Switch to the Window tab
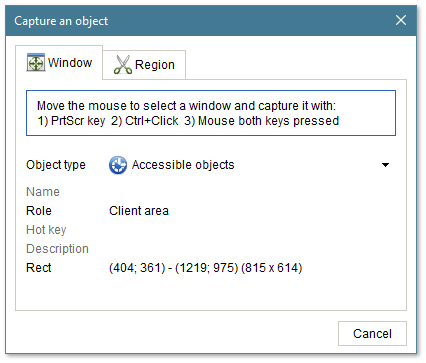The height and width of the screenshot is (363, 426). 59,63
